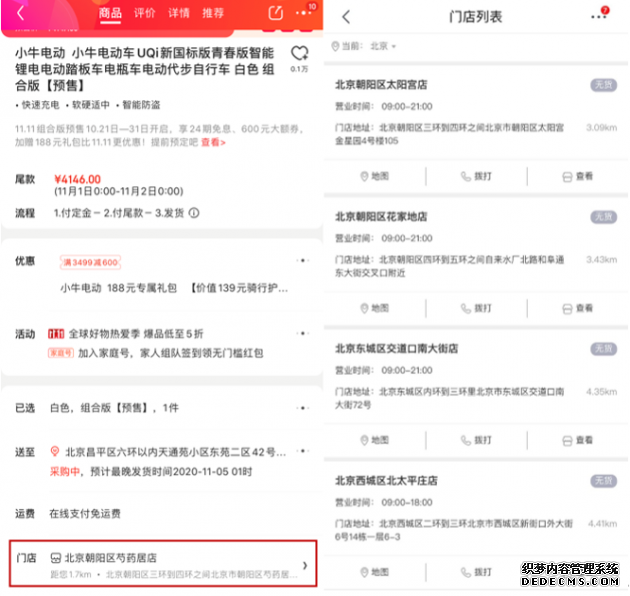Image resolution: width=630 pixels, height=596 pixels.
Task: Open the more options dots on product page
Action: [303, 13]
